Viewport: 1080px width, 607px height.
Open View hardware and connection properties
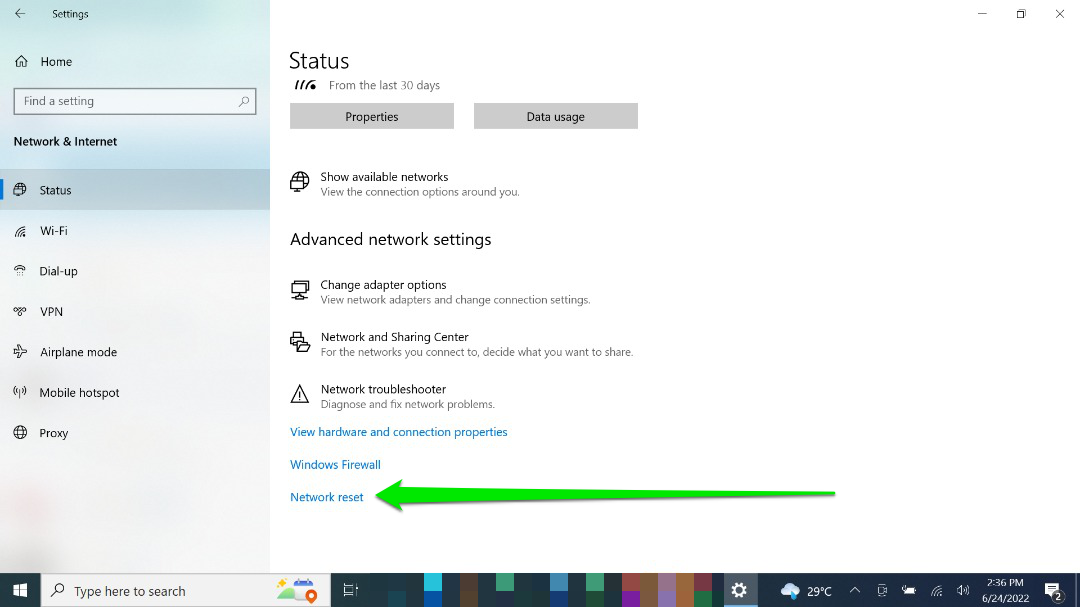point(399,432)
